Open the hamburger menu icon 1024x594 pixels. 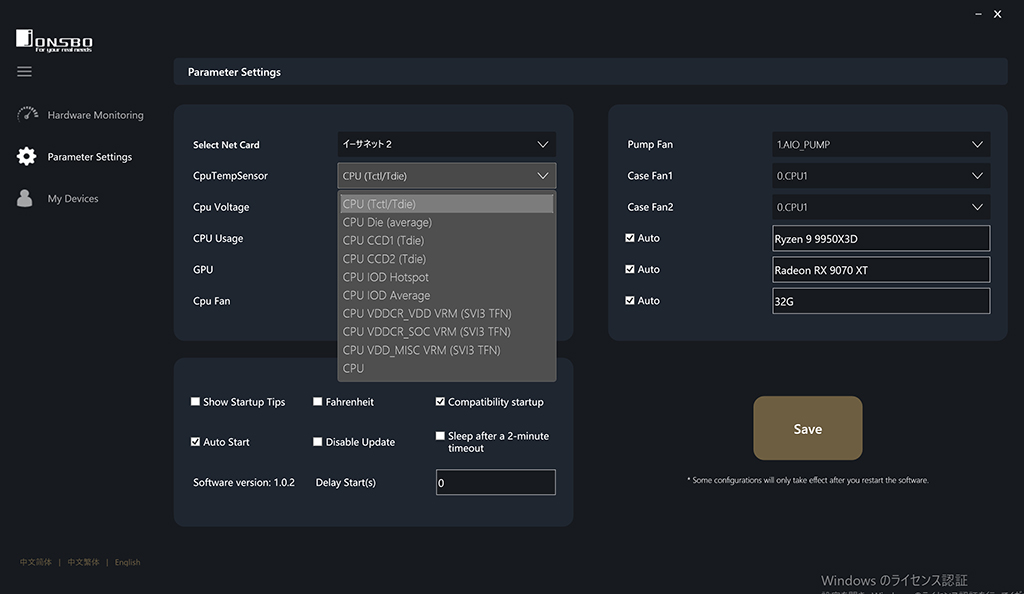(x=24, y=71)
